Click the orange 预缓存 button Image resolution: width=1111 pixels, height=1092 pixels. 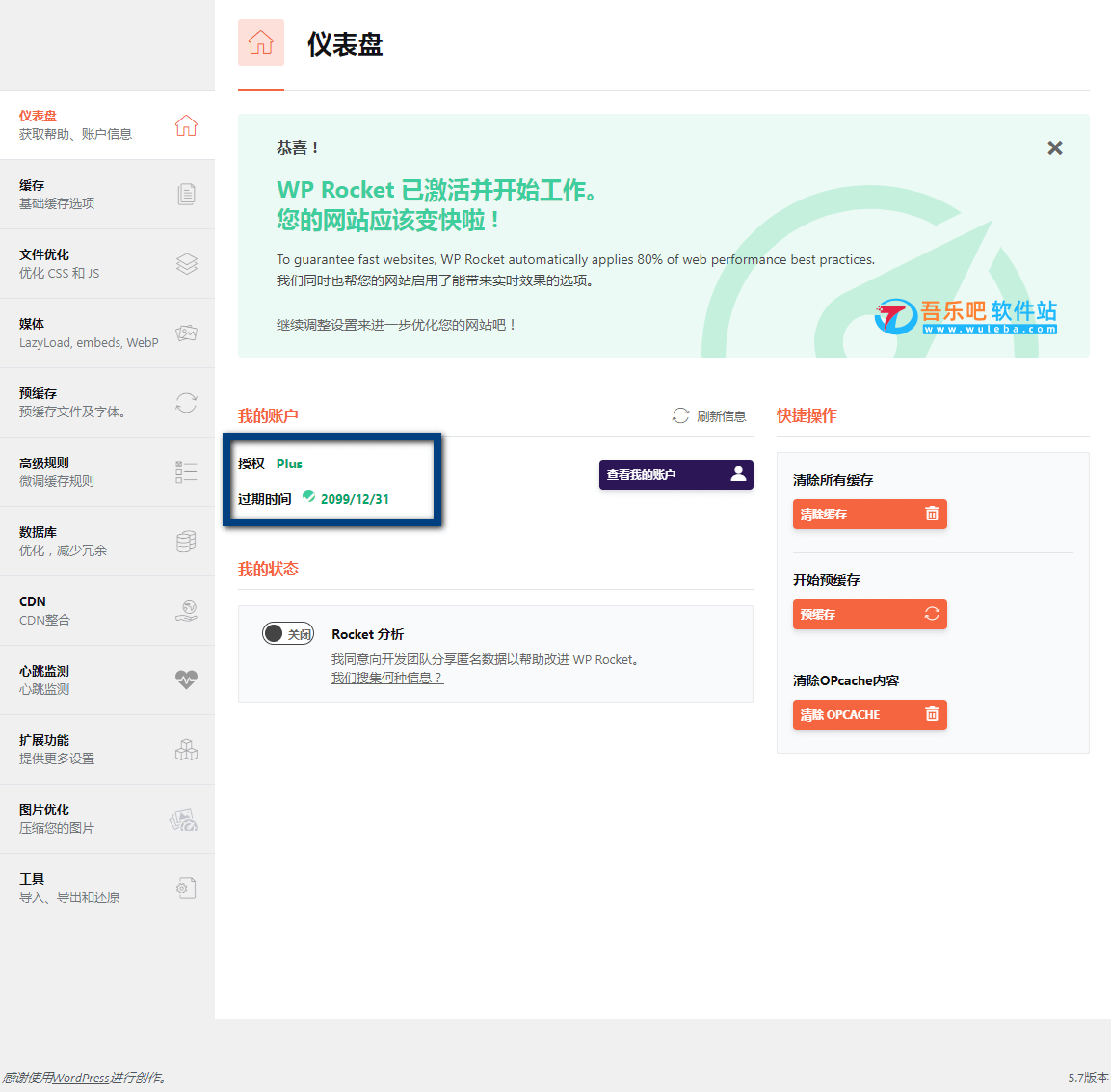(x=869, y=614)
